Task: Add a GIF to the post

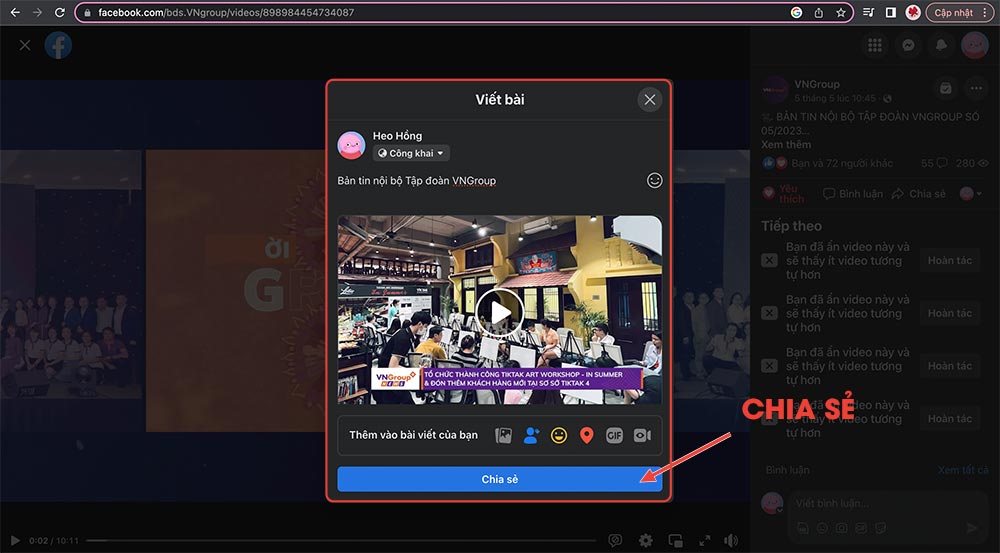Action: (614, 435)
